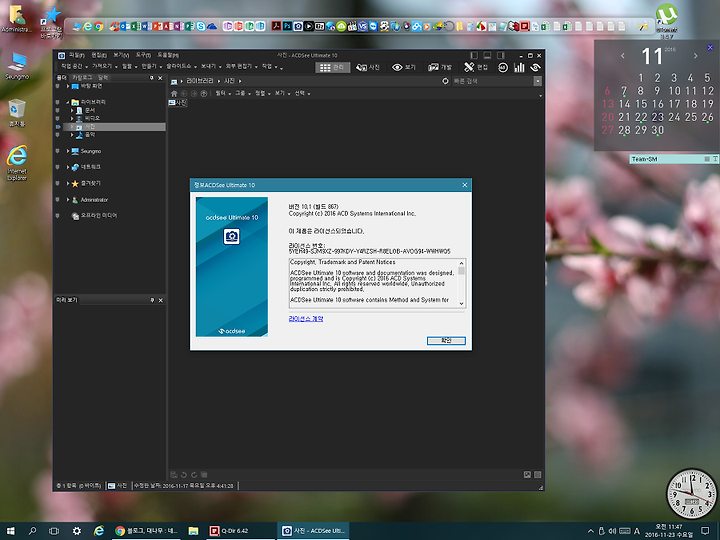Screen dimensions: 720x540
Task: Open the 도움말(H) help menu
Action: click(x=168, y=55)
